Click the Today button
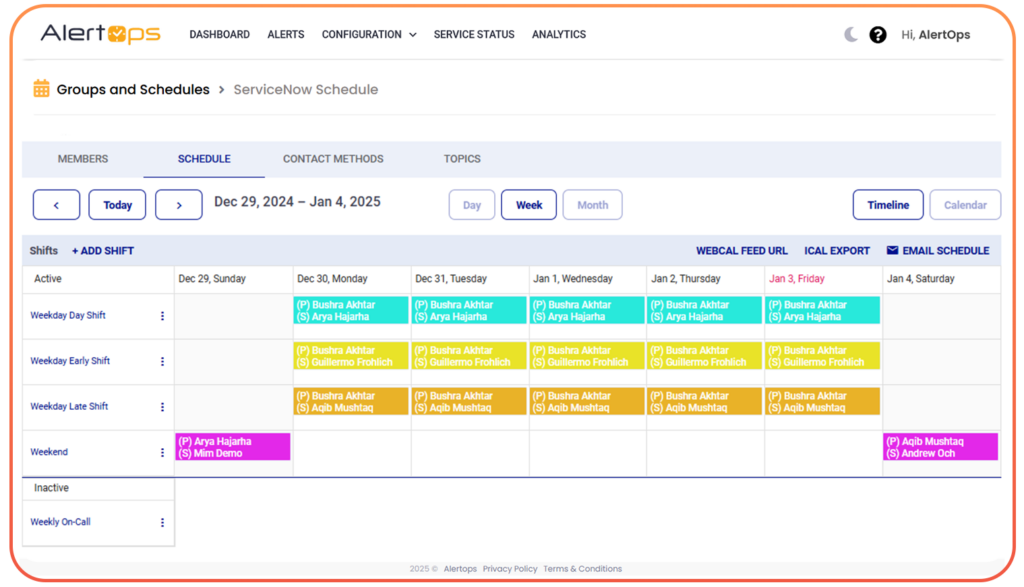1024x587 pixels. (117, 204)
